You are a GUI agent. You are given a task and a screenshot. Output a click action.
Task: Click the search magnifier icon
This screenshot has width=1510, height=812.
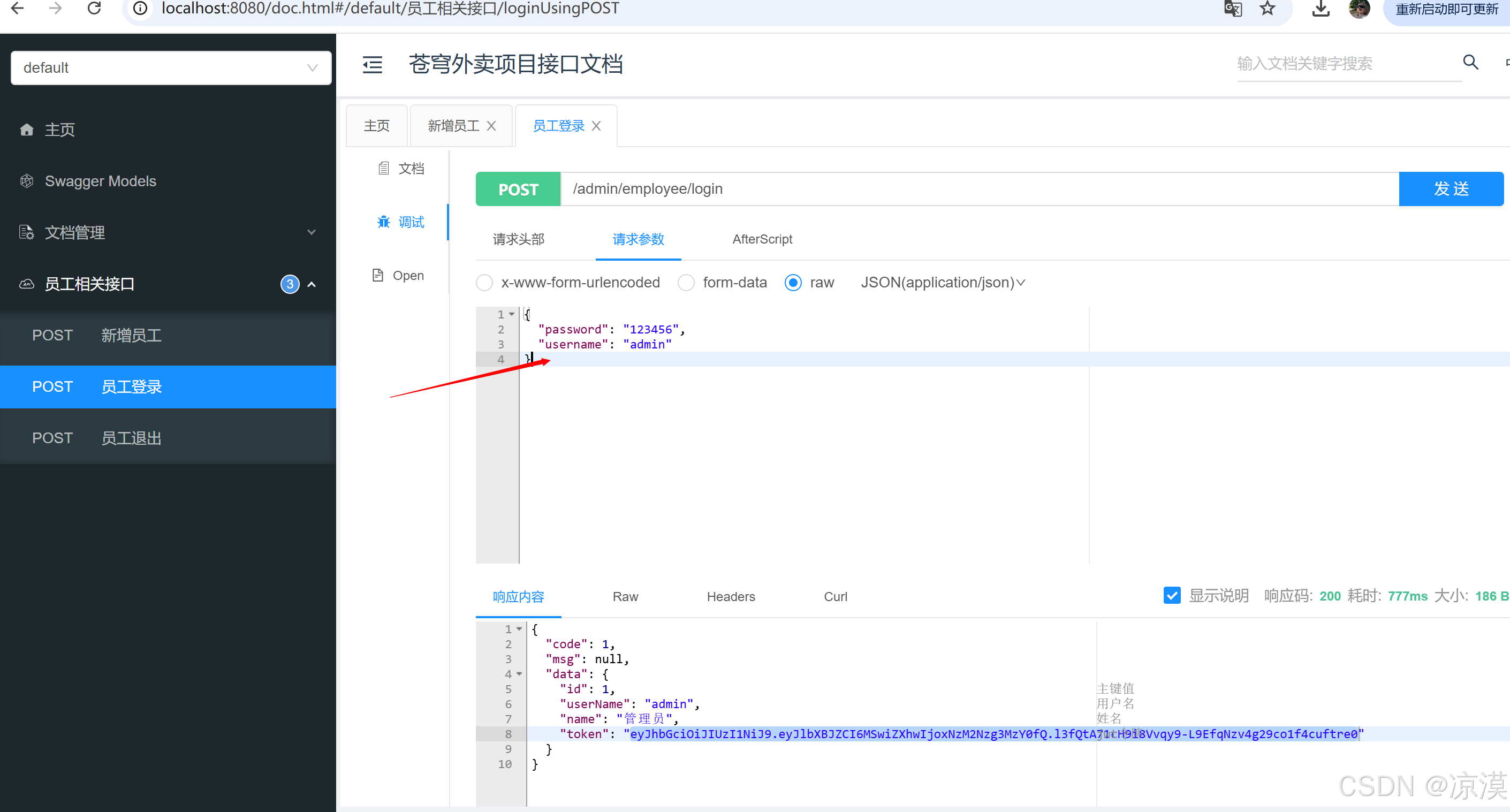pyautogui.click(x=1470, y=62)
